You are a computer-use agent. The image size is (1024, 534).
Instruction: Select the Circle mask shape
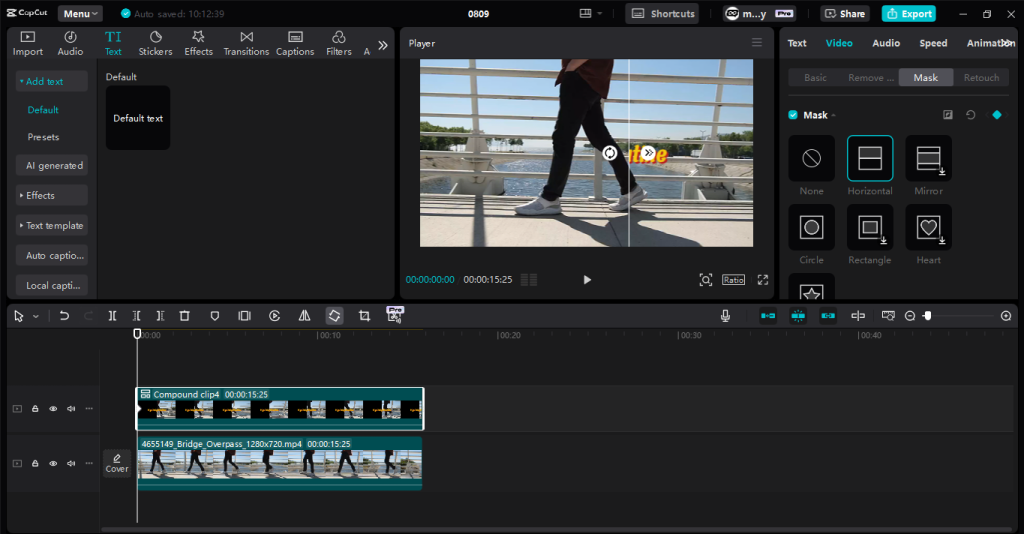click(812, 228)
